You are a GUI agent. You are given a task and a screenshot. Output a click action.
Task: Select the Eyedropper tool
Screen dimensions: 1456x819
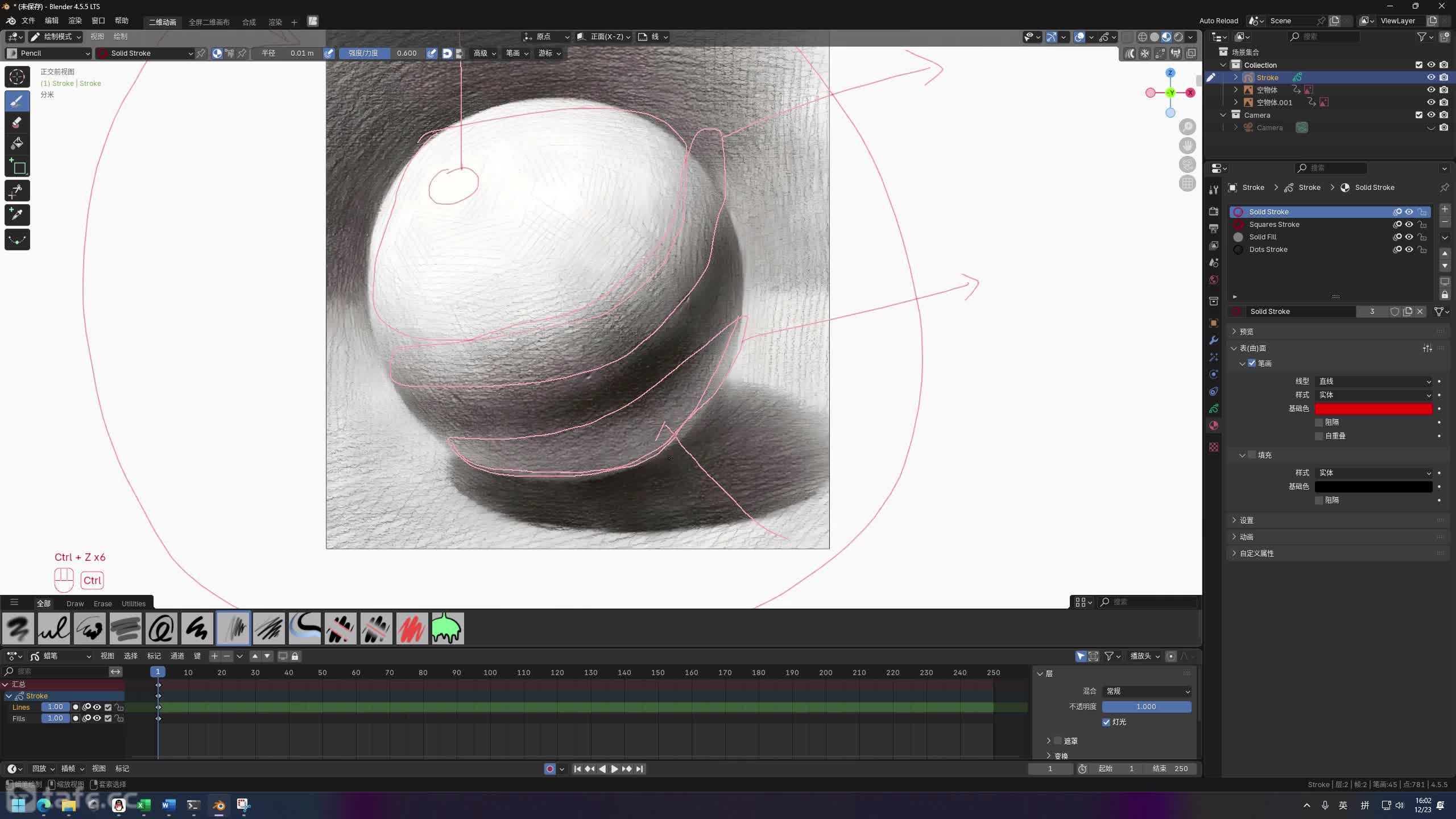[17, 215]
